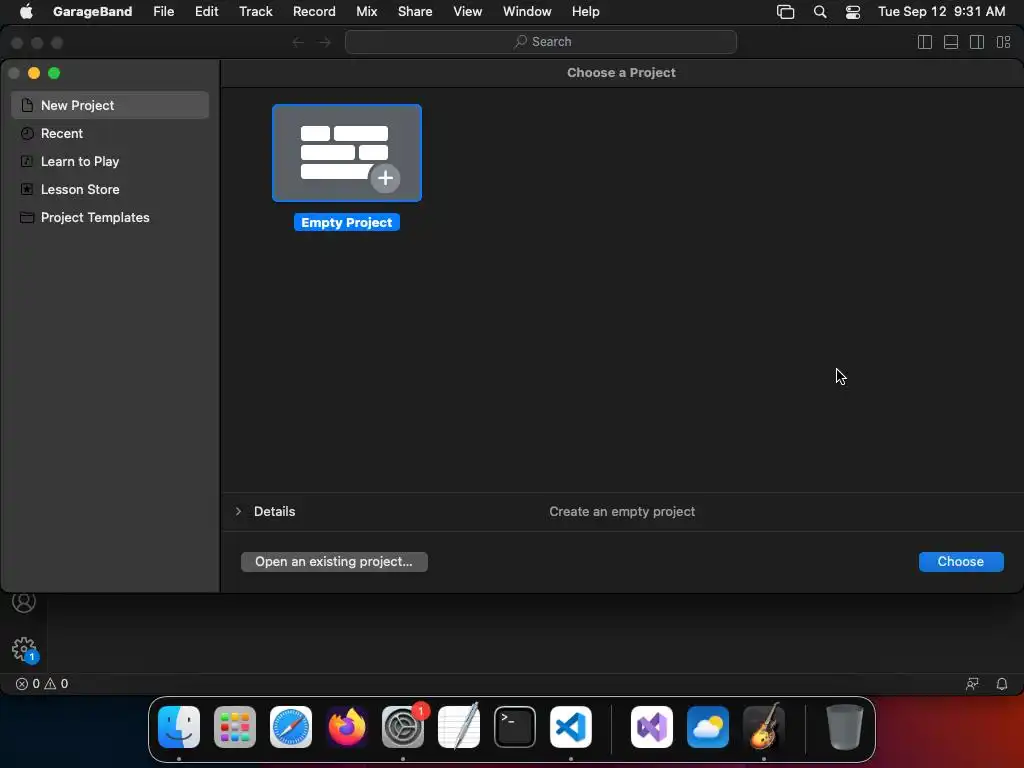Open Finder from the Dock
The image size is (1024, 768).
(179, 727)
